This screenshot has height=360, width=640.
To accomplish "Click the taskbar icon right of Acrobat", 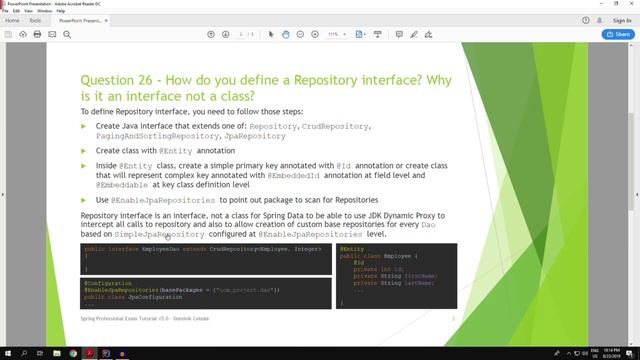I will (x=106, y=353).
